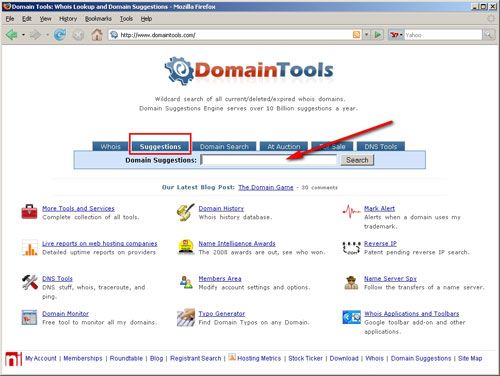
Task: Open the Mark Alert link
Action: pos(379,208)
